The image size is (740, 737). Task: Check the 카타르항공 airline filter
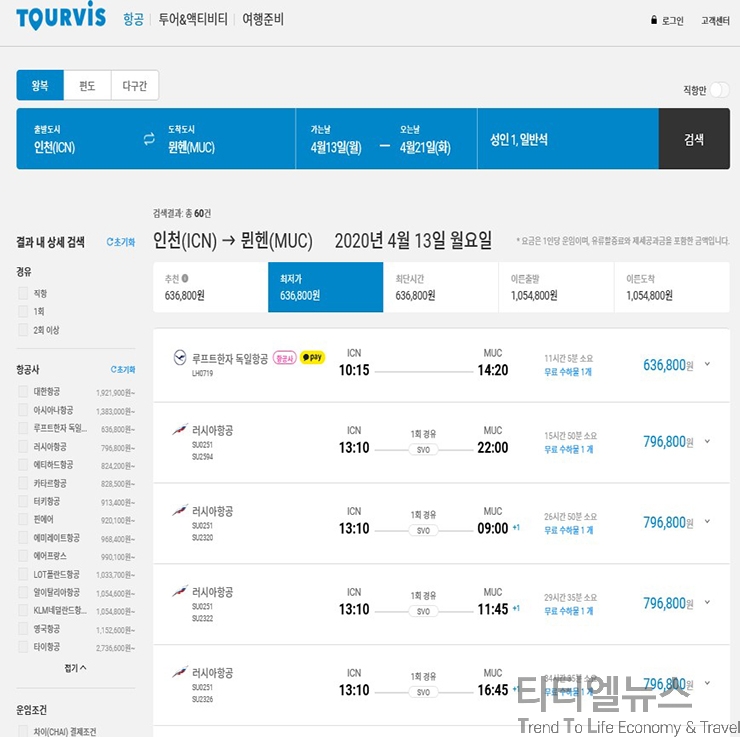tap(23, 483)
